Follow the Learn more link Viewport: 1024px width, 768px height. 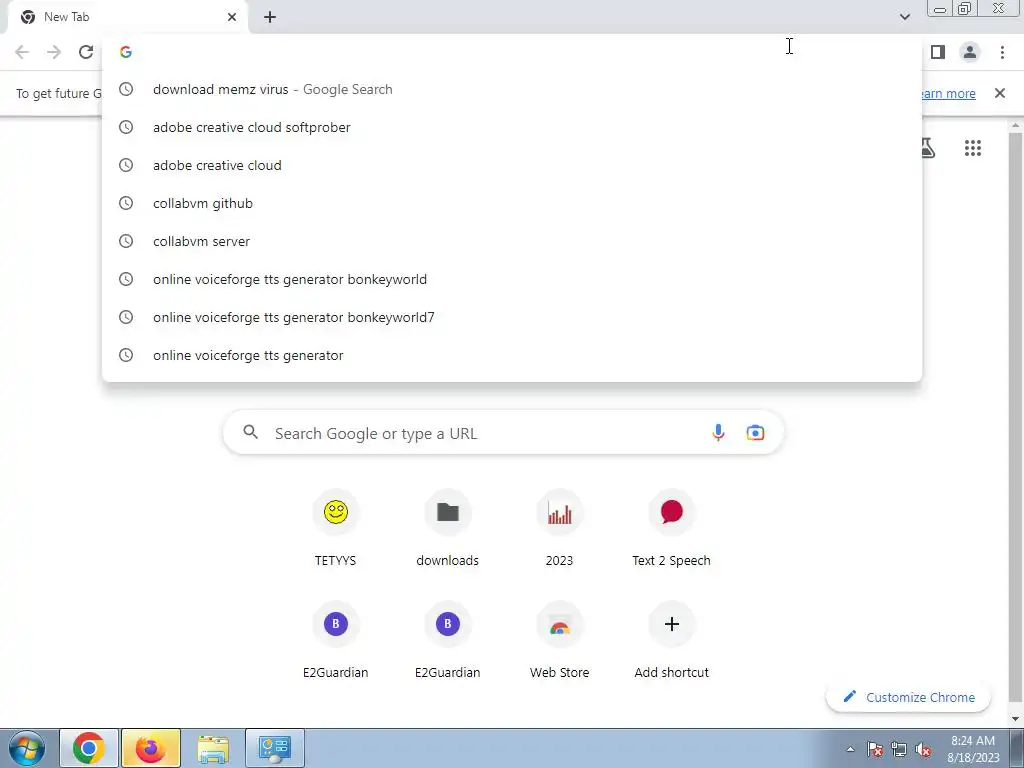pos(947,93)
